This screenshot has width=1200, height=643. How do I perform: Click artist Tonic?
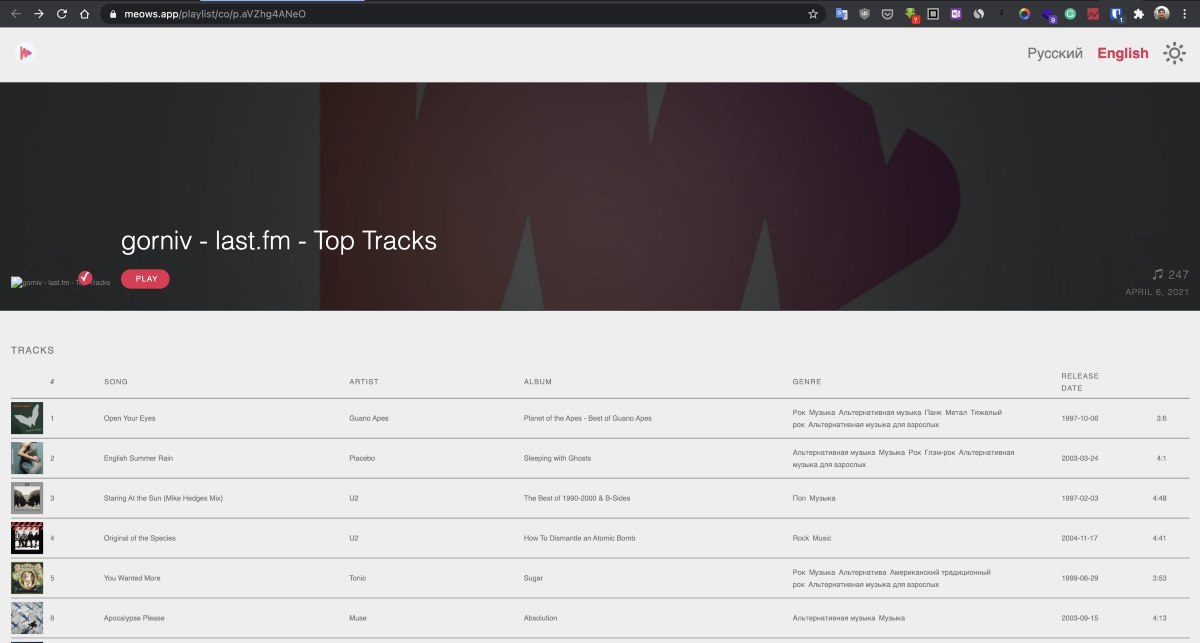click(358, 578)
